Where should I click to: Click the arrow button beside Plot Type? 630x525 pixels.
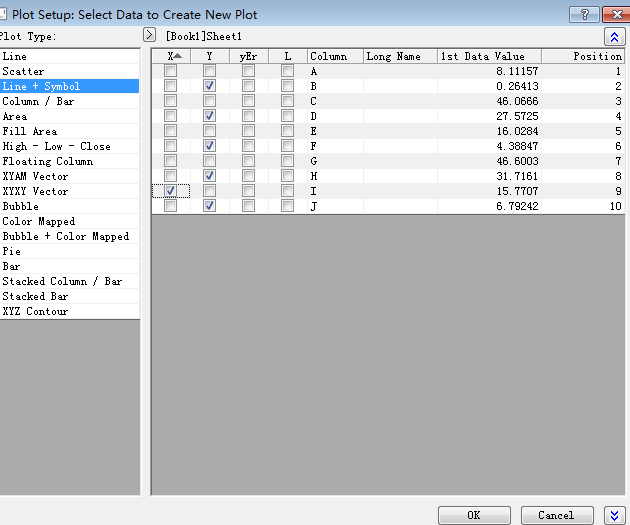pyautogui.click(x=149, y=35)
